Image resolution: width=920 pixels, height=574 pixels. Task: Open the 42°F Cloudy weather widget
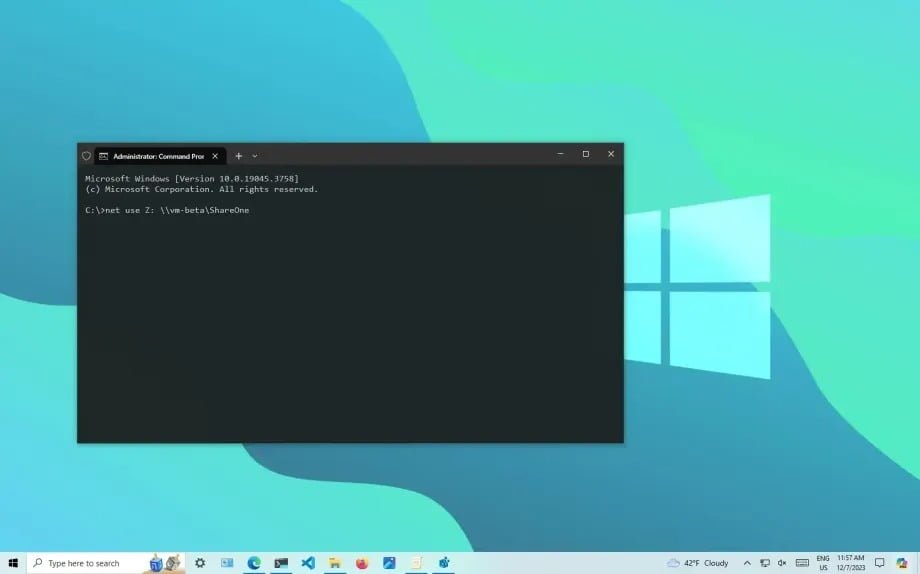(698, 563)
